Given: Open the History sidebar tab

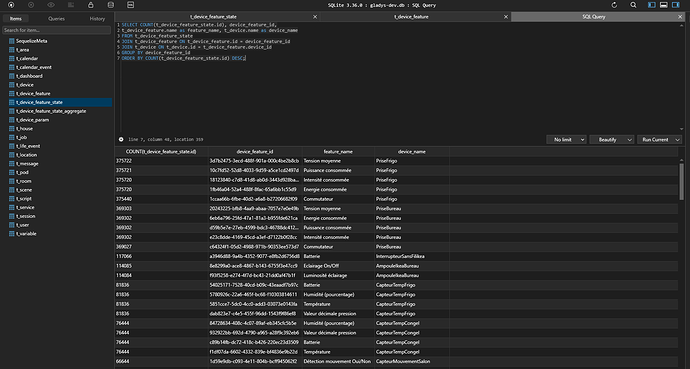Looking at the screenshot, I should tap(97, 18).
